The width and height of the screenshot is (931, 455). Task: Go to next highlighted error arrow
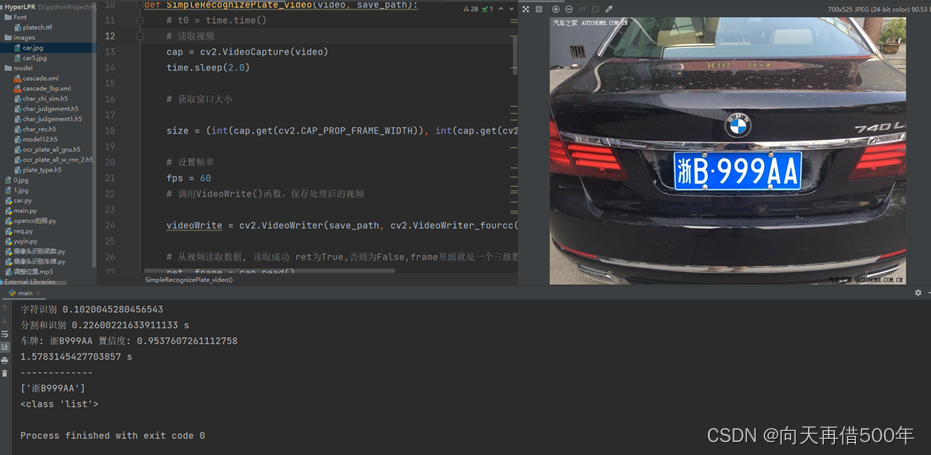point(512,10)
